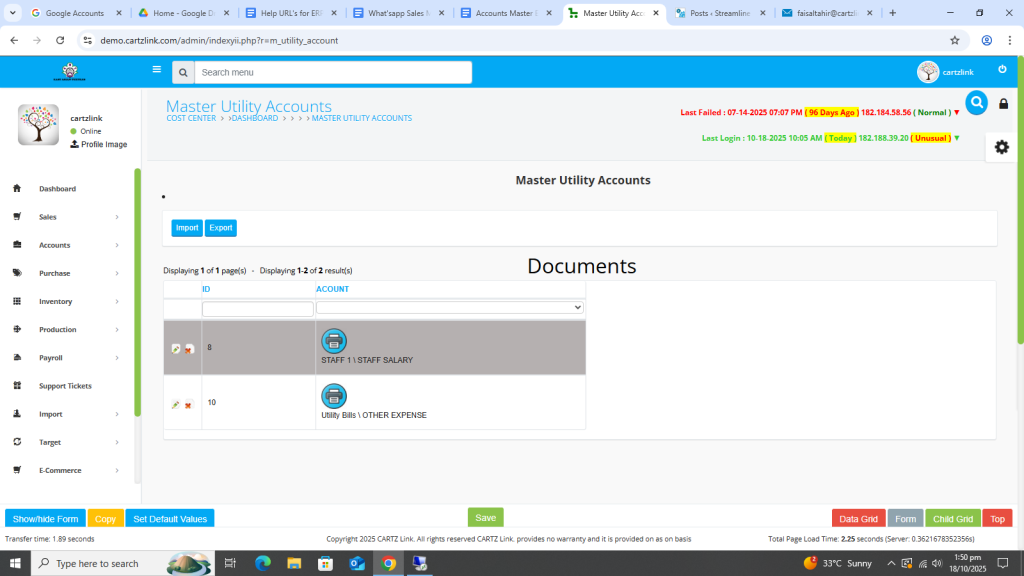Delete the record with ID 10
This screenshot has width=1024, height=576.
[x=188, y=405]
